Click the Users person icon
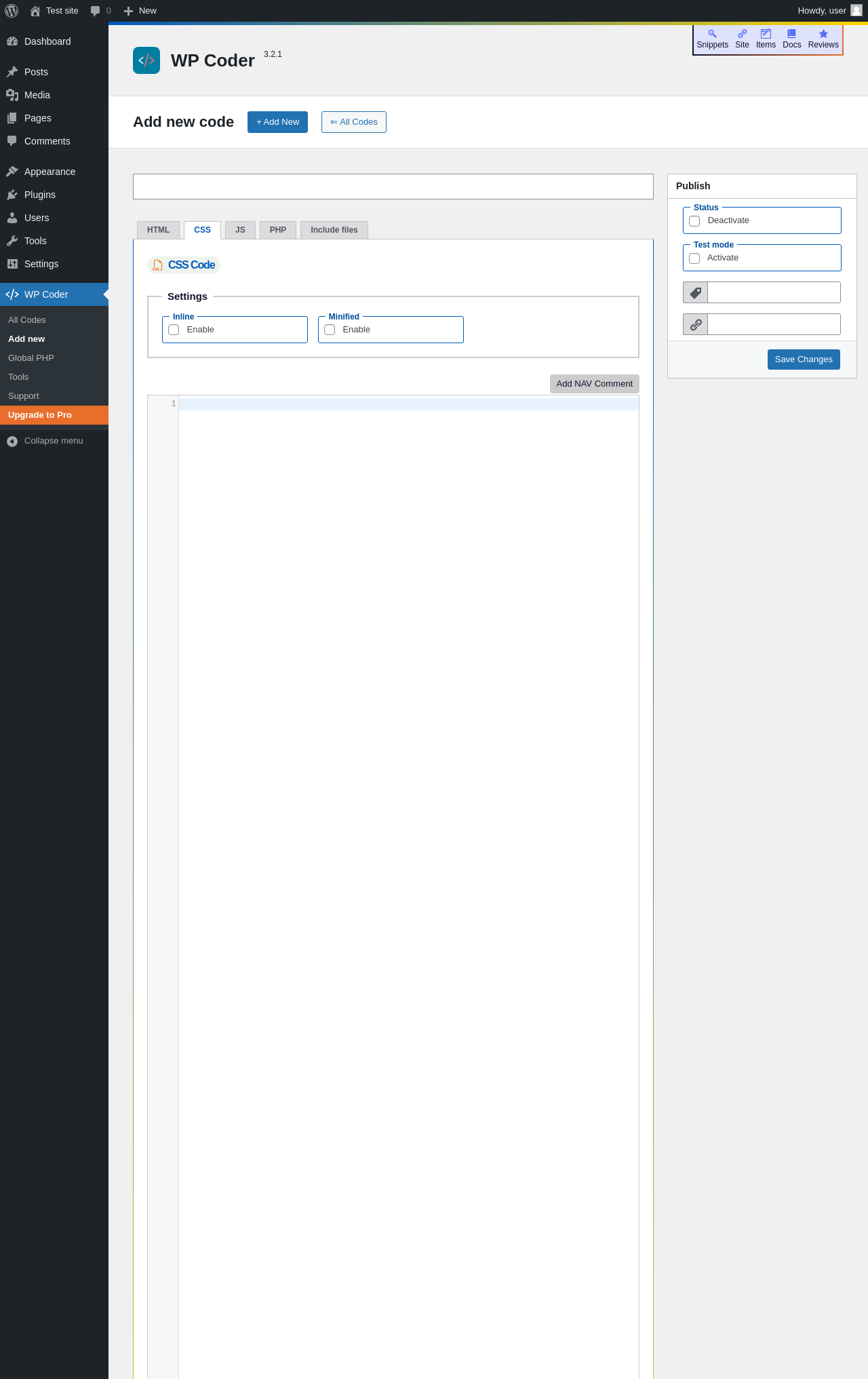868x1379 pixels. click(12, 218)
